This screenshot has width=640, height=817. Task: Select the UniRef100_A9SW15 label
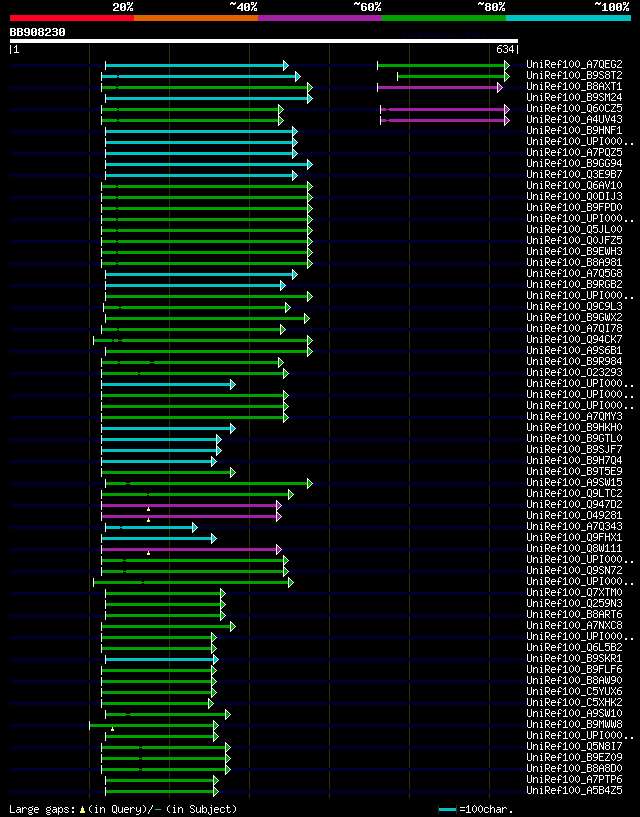574,482
